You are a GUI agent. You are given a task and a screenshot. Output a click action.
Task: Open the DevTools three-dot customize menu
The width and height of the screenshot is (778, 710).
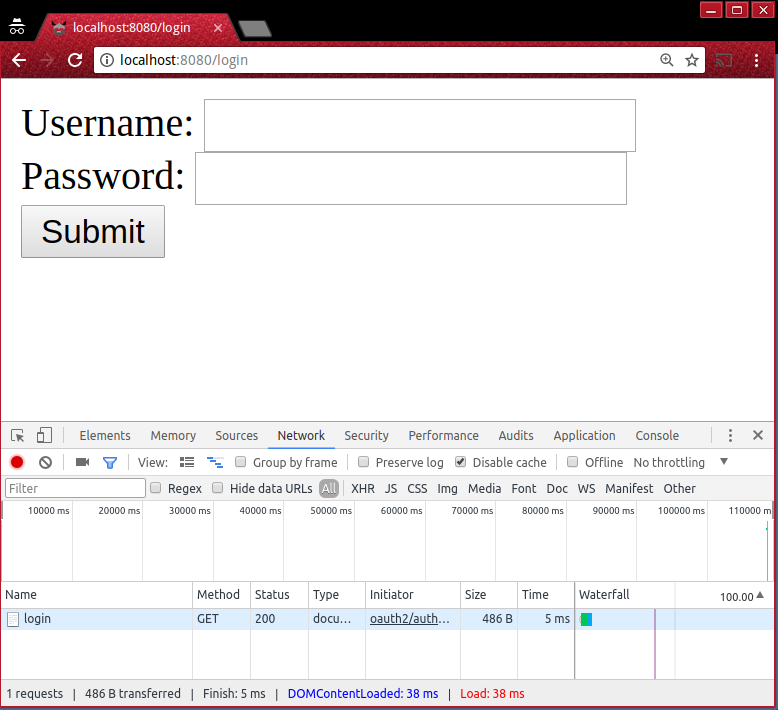(730, 436)
